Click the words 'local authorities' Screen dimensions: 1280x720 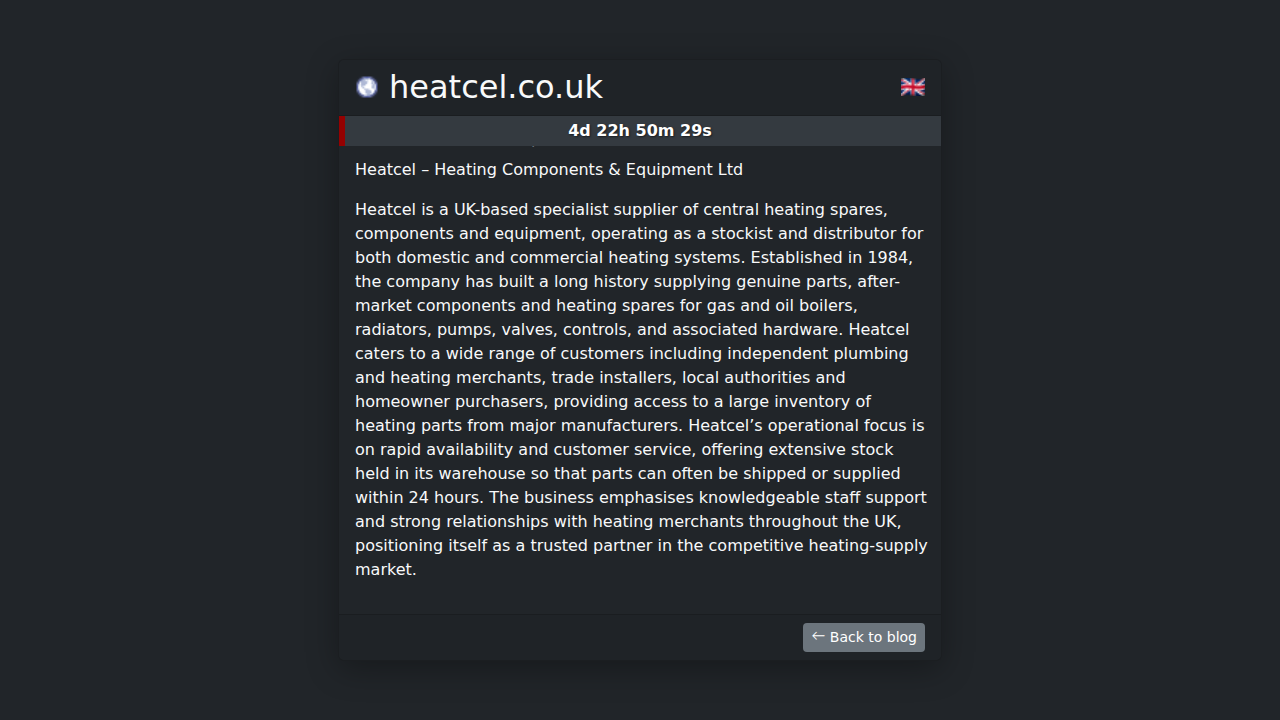[763, 378]
